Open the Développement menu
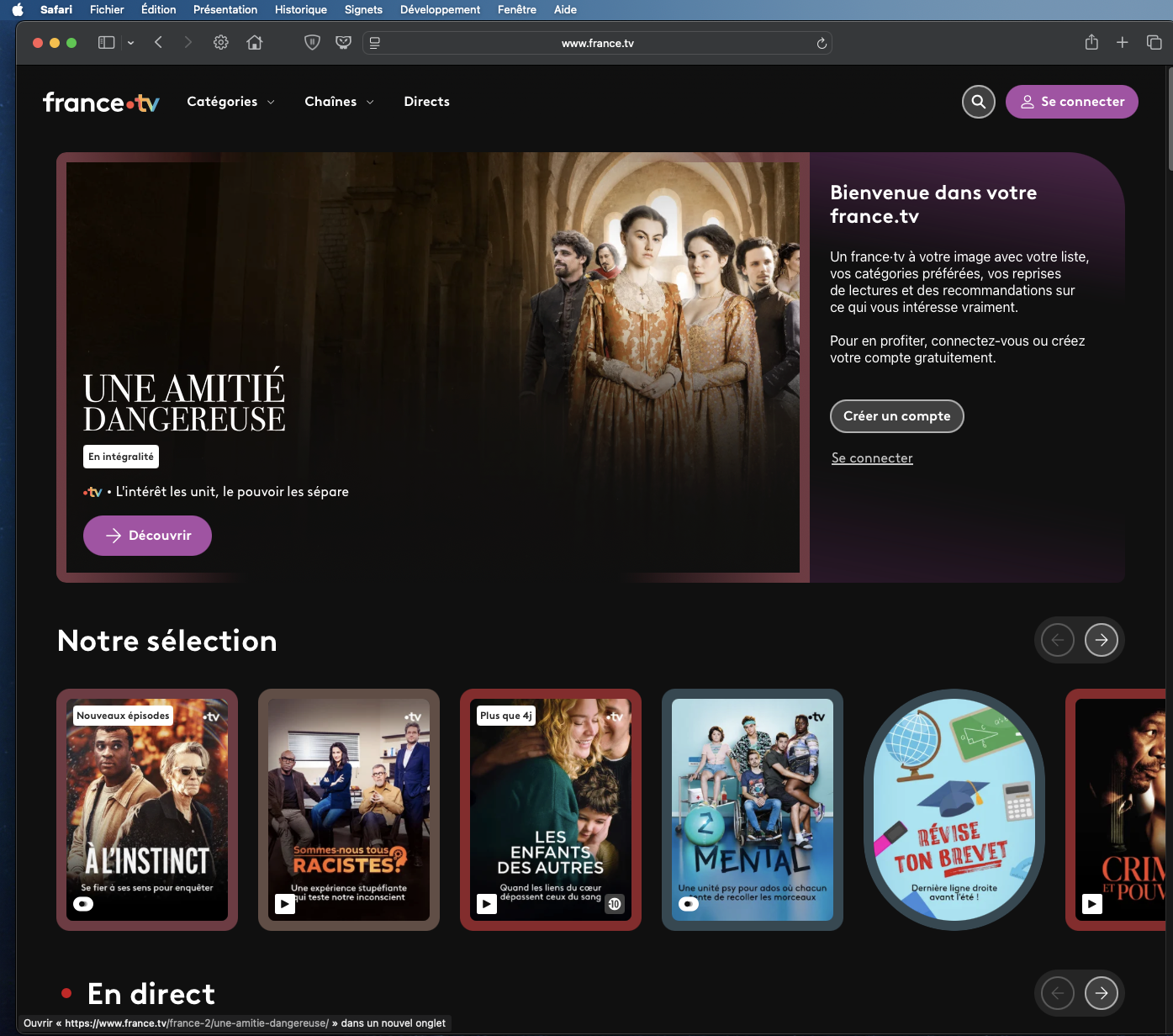Viewport: 1173px width, 1036px height. 440,10
